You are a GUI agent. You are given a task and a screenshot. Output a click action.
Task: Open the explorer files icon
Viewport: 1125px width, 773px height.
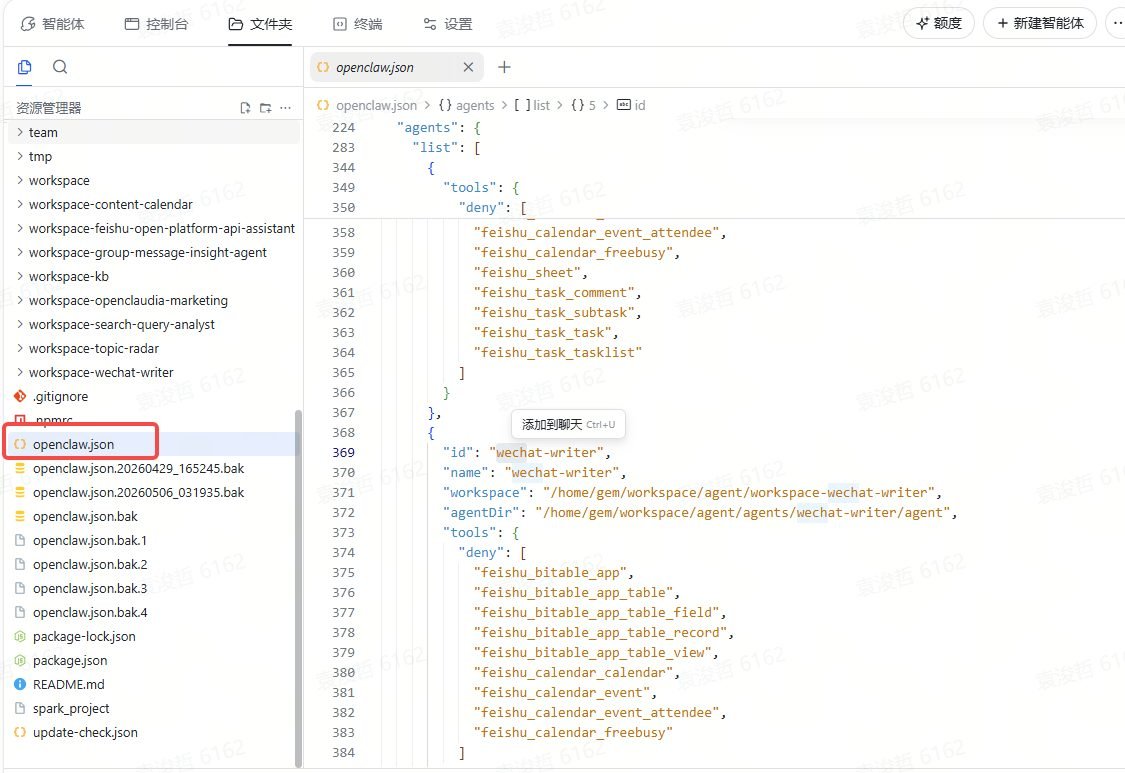coord(24,67)
